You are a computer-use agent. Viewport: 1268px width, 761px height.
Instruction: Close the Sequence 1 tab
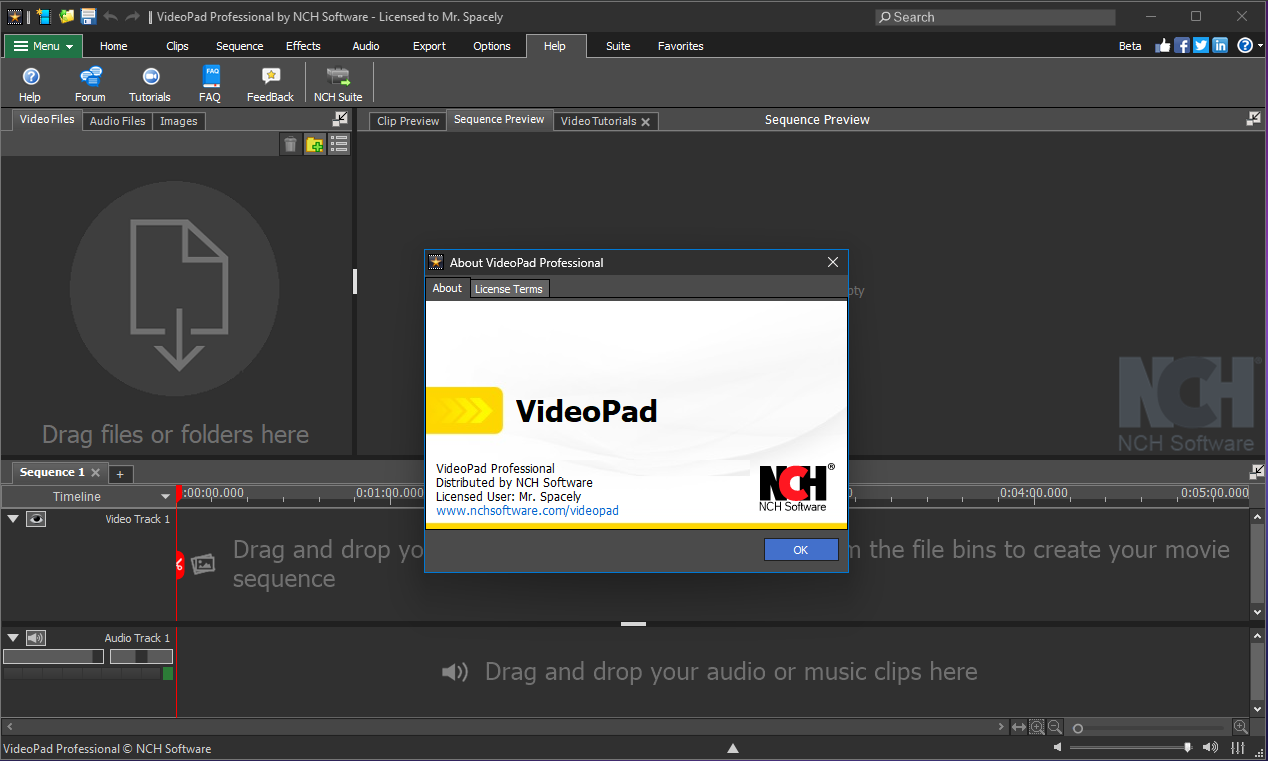tap(96, 473)
